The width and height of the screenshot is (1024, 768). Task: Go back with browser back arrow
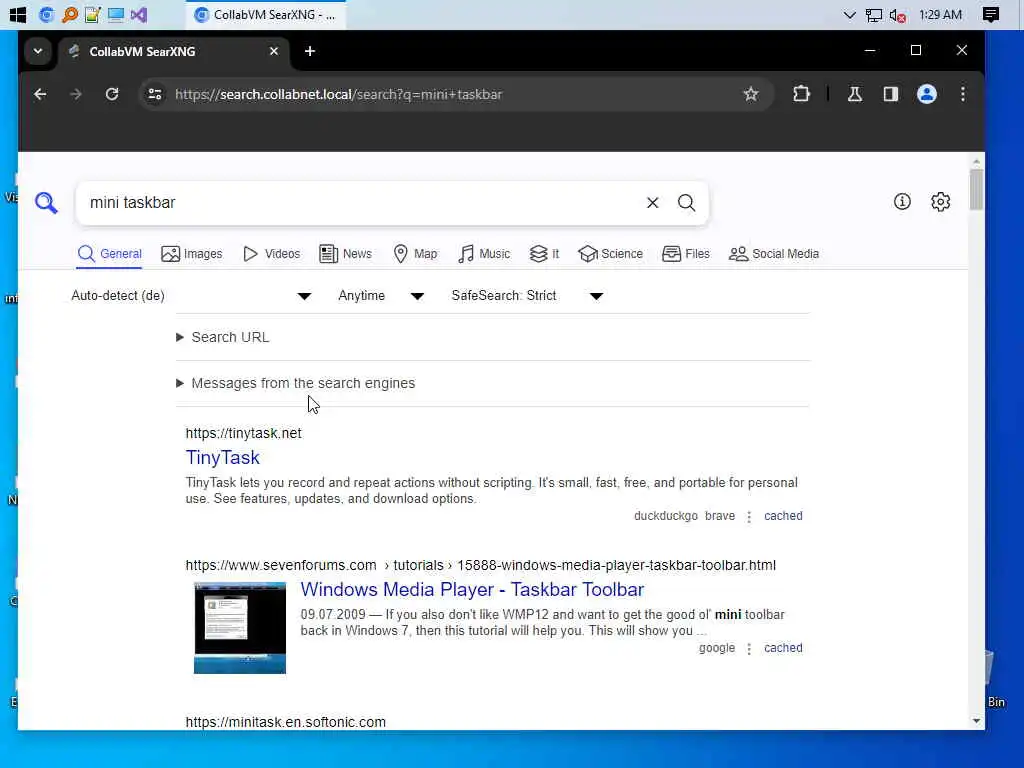click(40, 94)
